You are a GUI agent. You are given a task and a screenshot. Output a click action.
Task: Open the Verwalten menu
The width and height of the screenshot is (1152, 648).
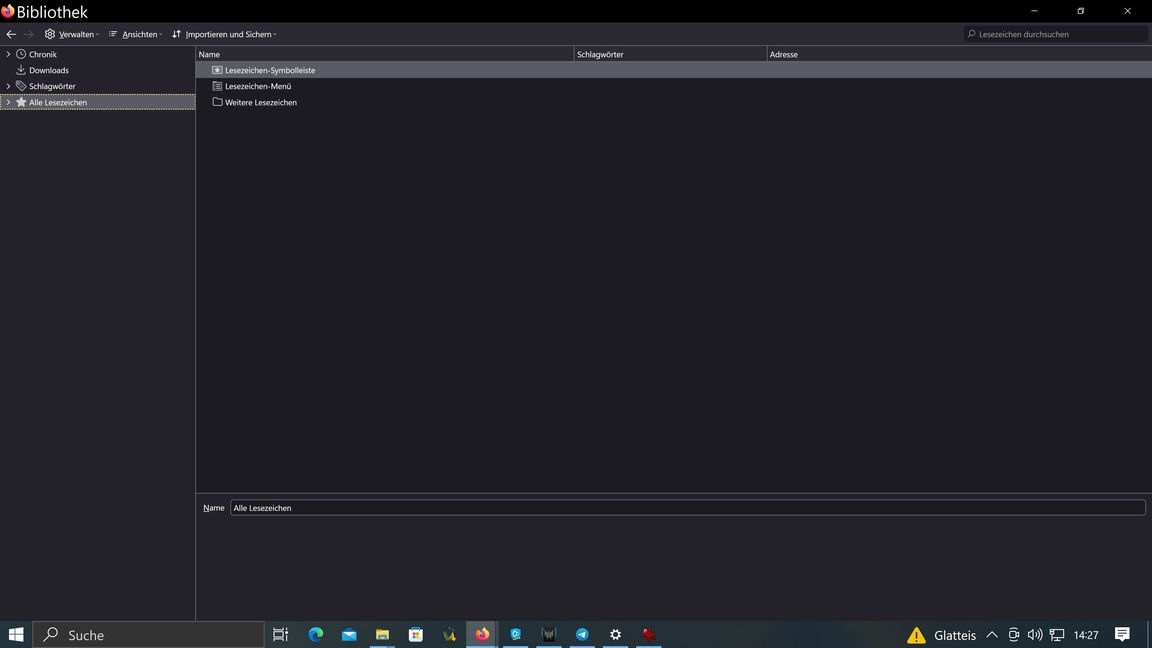72,34
